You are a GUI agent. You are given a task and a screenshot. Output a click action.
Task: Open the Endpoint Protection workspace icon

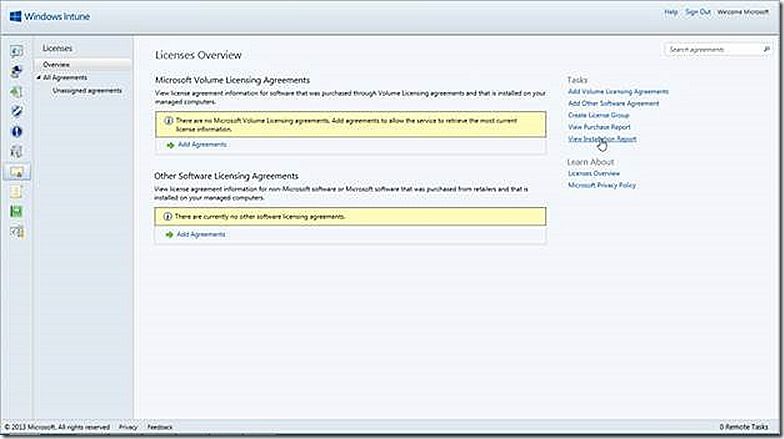tap(16, 112)
